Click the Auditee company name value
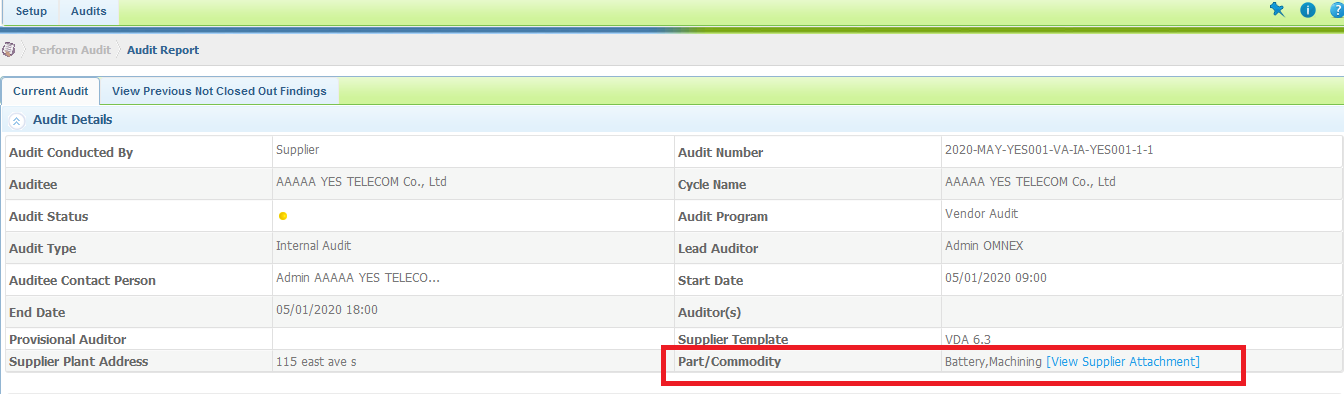 click(x=361, y=182)
